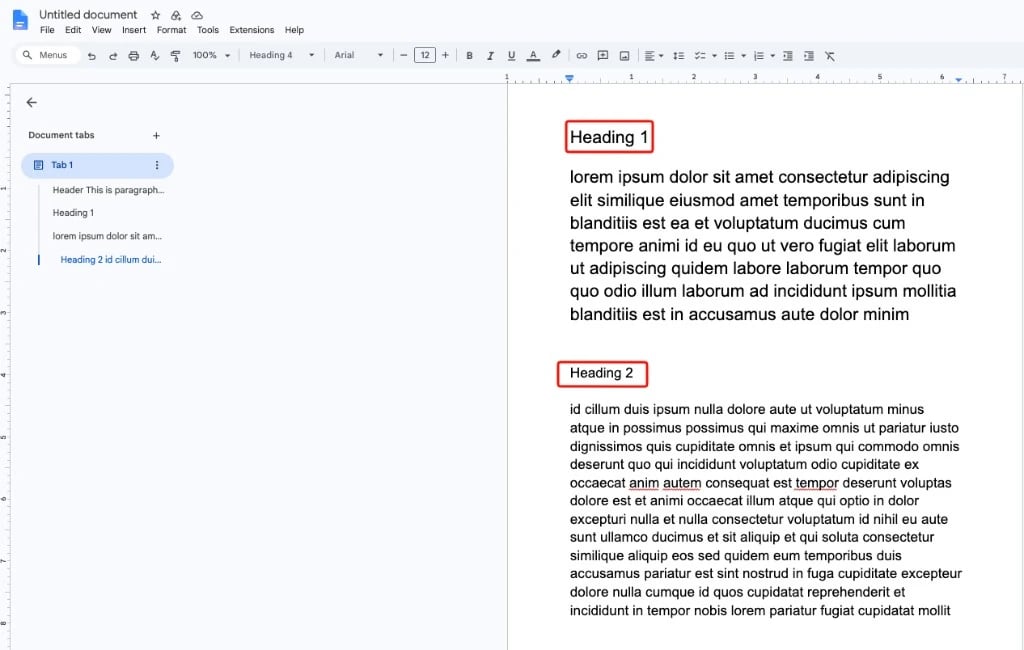Click the underlined word anim in the document
The height and width of the screenshot is (650, 1024).
click(643, 483)
